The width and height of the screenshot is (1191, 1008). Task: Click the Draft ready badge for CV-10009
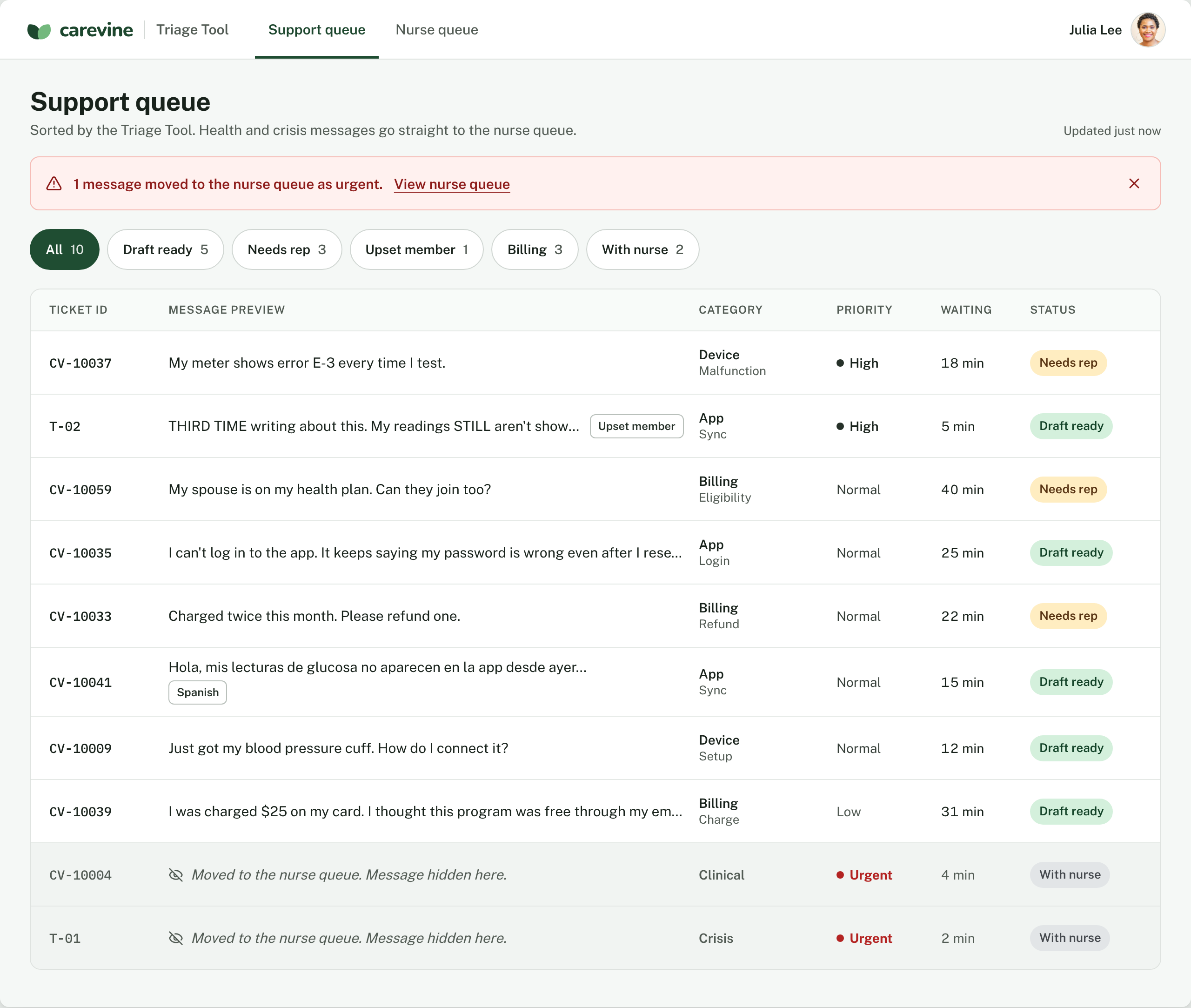pos(1071,749)
